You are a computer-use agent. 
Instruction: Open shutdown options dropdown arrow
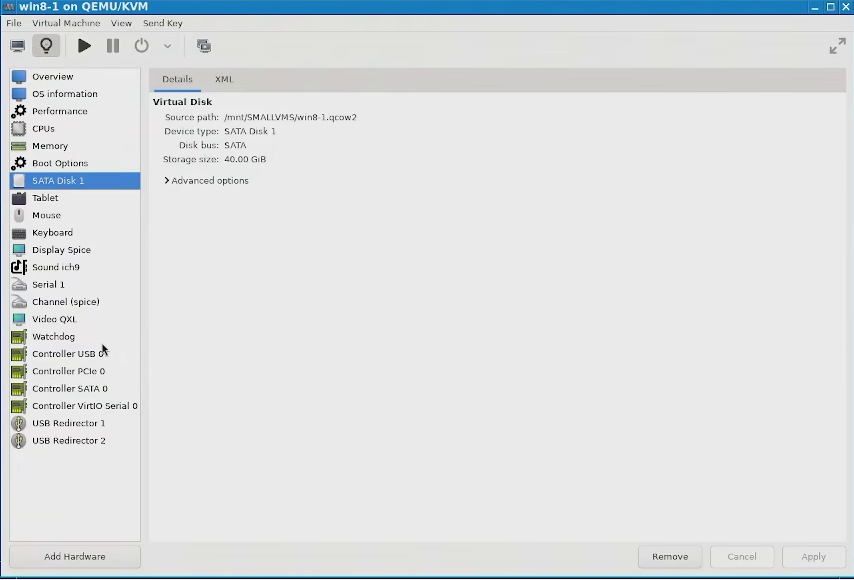point(167,46)
